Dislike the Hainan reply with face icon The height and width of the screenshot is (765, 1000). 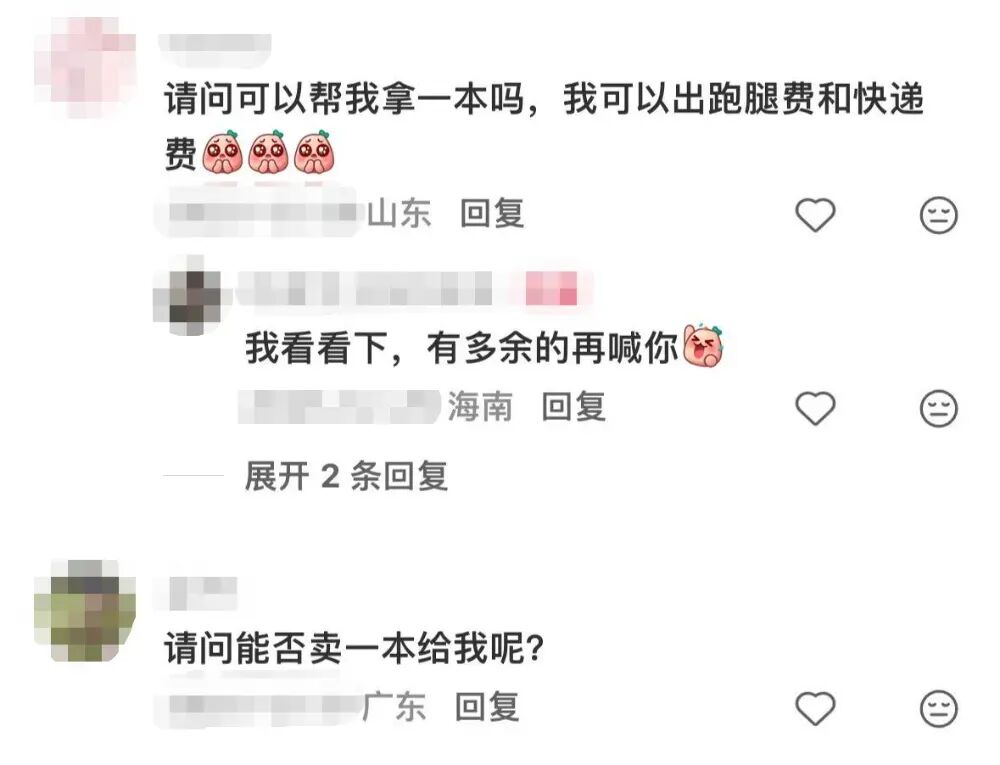(x=939, y=408)
